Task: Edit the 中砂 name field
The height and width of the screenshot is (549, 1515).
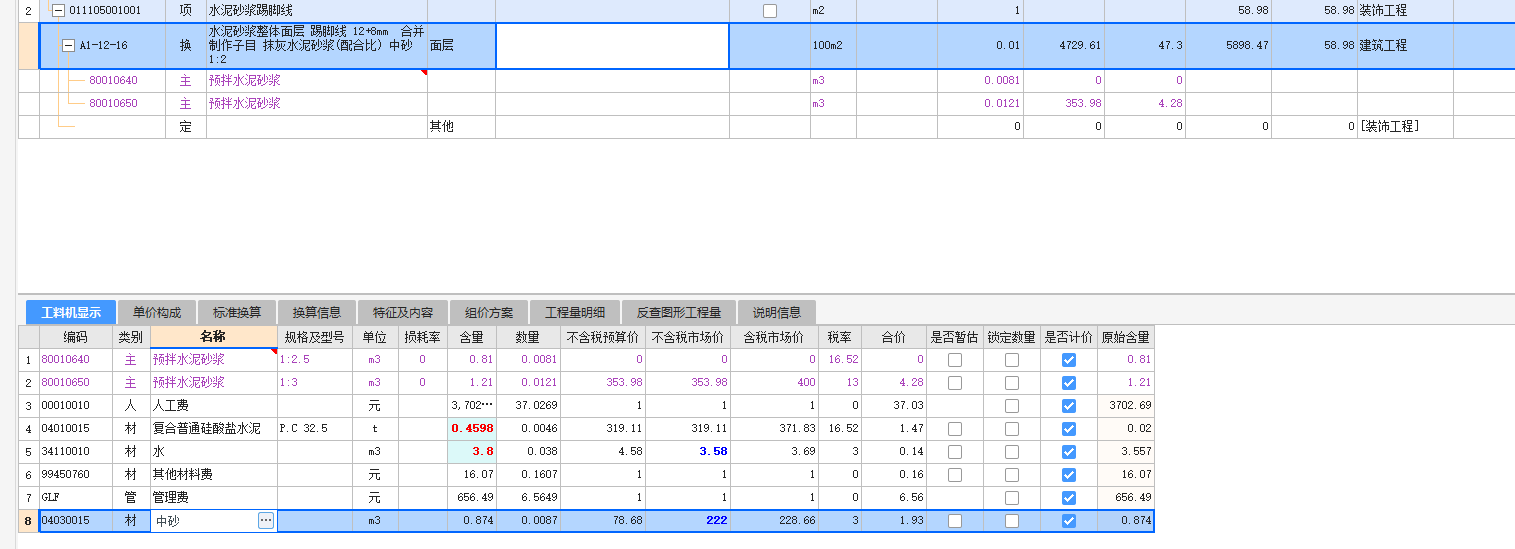Action: point(204,521)
